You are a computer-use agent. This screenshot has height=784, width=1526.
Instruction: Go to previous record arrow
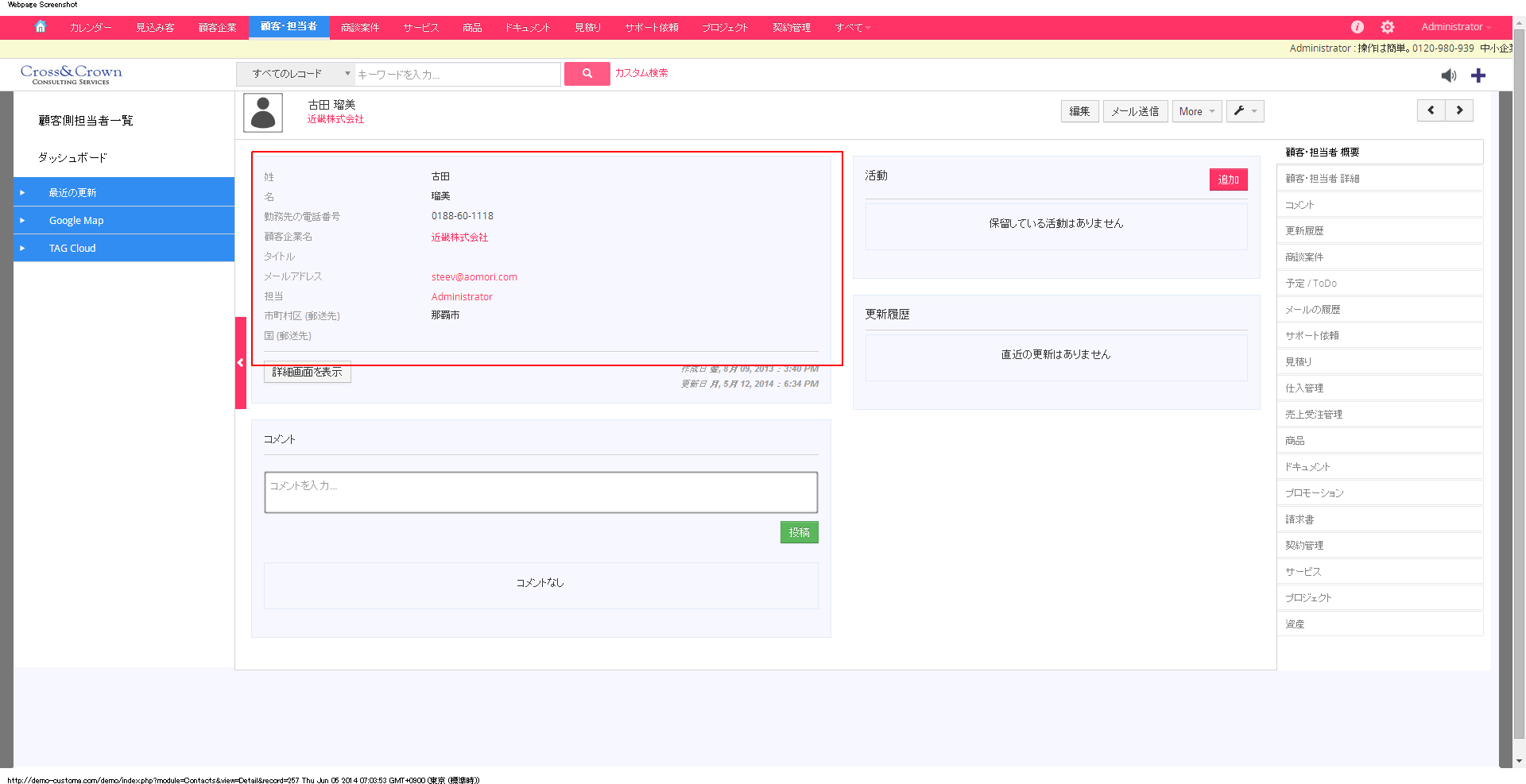pos(1431,110)
